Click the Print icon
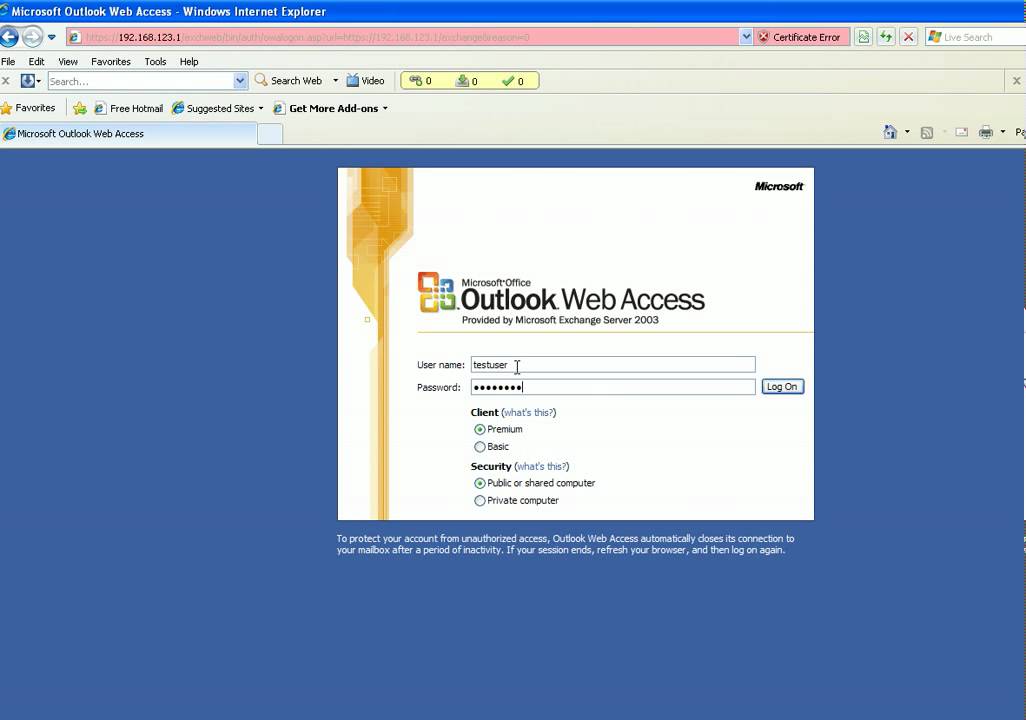Viewport: 1026px width, 720px height. coord(985,132)
